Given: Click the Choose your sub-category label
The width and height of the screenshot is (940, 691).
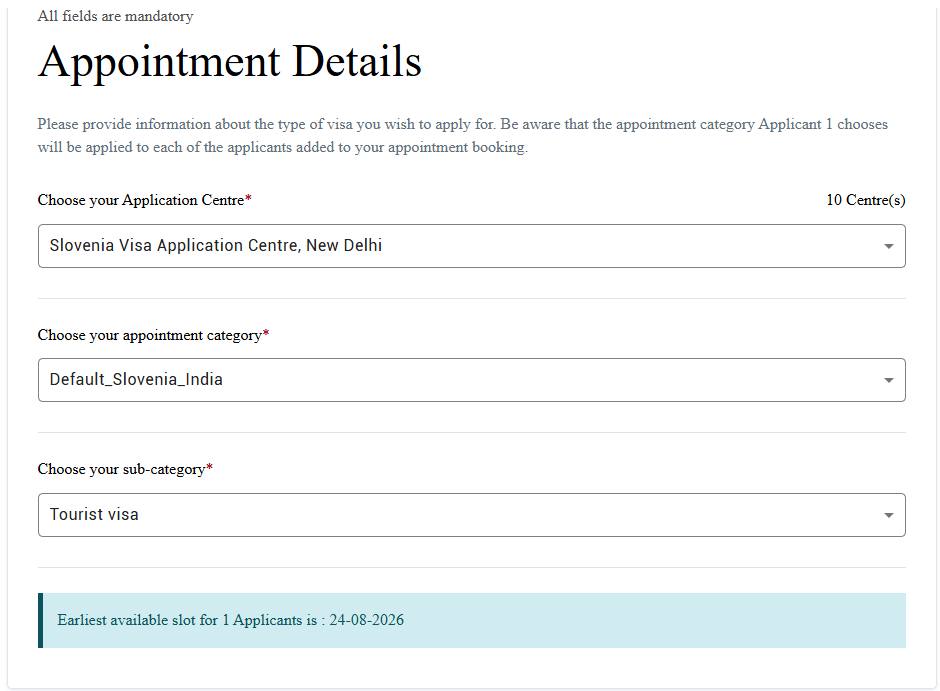Looking at the screenshot, I should (122, 469).
